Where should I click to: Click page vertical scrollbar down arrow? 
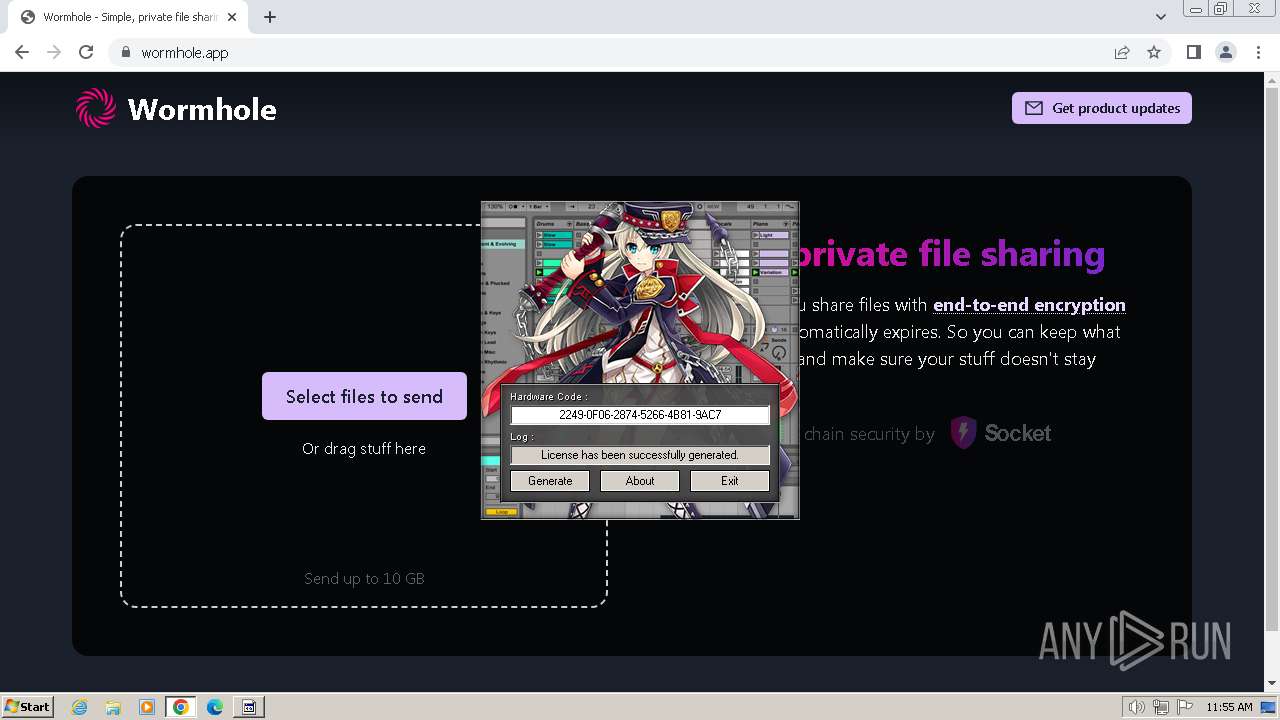pos(1272,684)
